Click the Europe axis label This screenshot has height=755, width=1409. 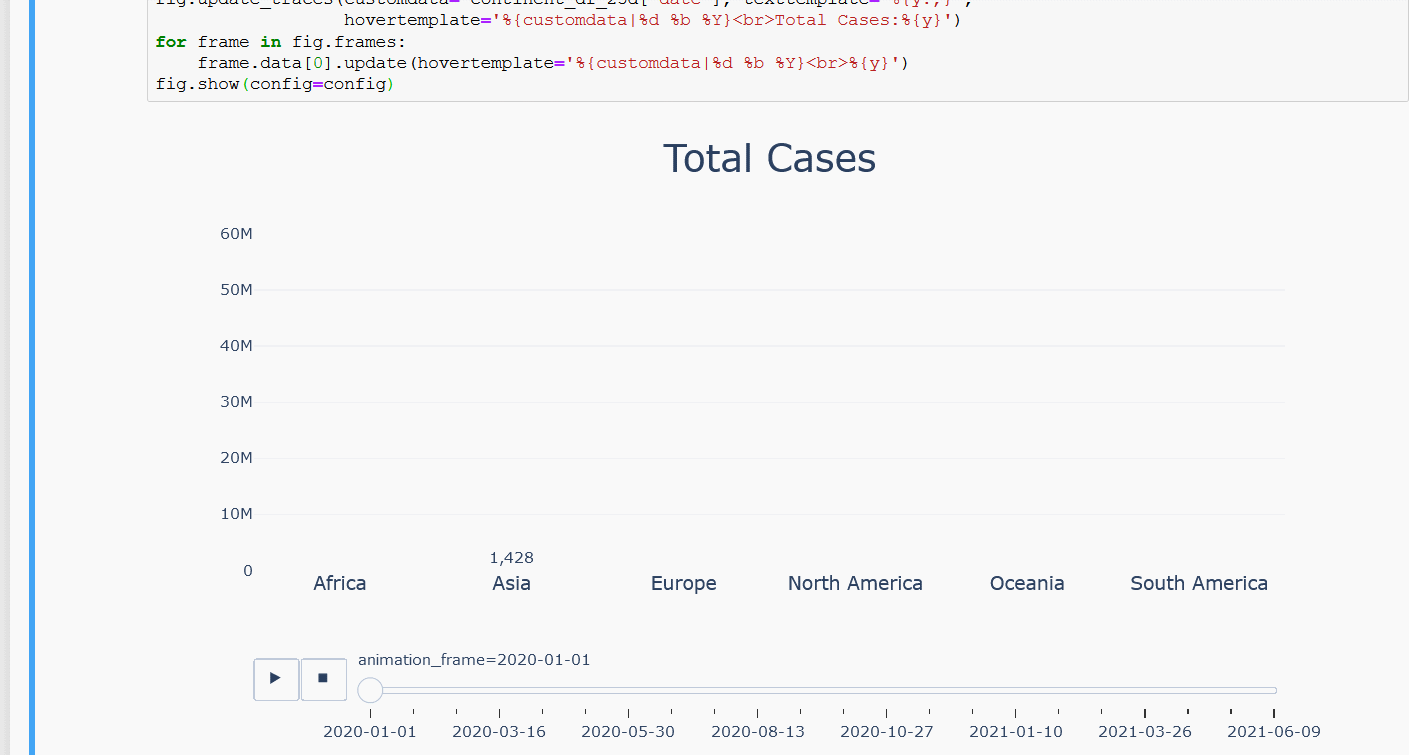(x=683, y=583)
